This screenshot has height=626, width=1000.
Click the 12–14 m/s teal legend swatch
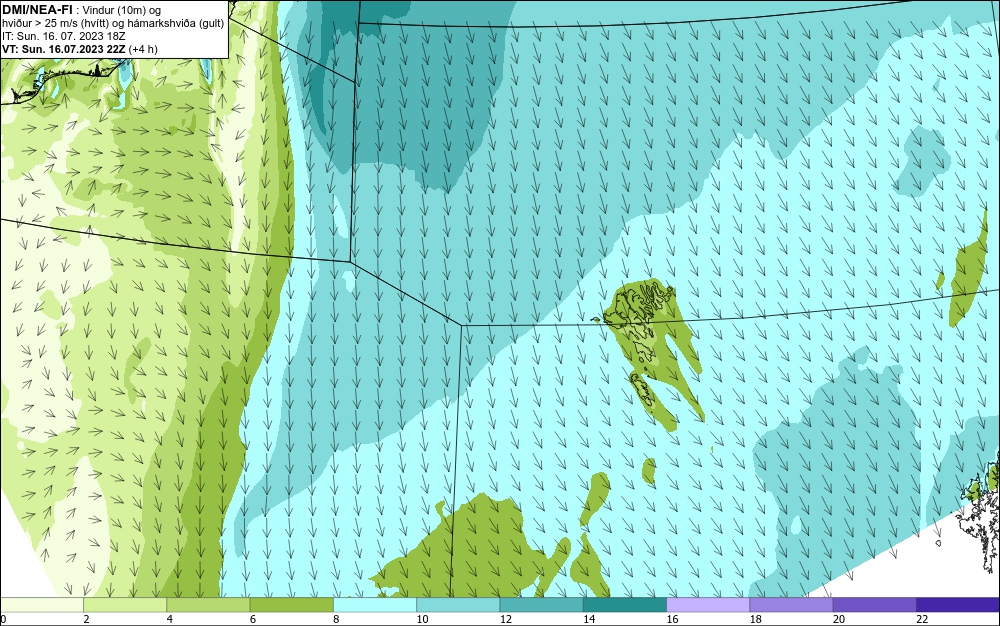[541, 605]
